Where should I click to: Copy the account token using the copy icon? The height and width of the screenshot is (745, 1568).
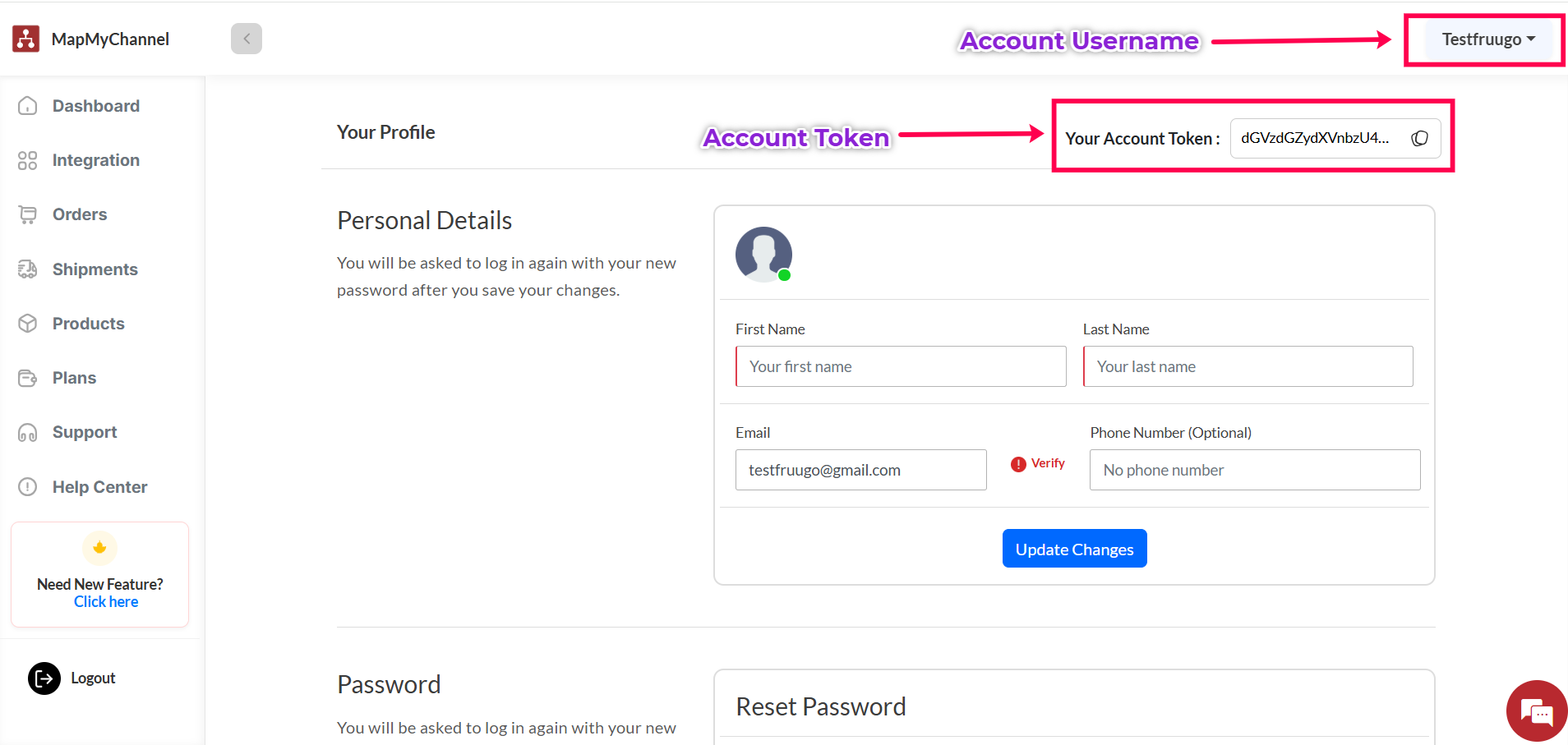pos(1419,138)
